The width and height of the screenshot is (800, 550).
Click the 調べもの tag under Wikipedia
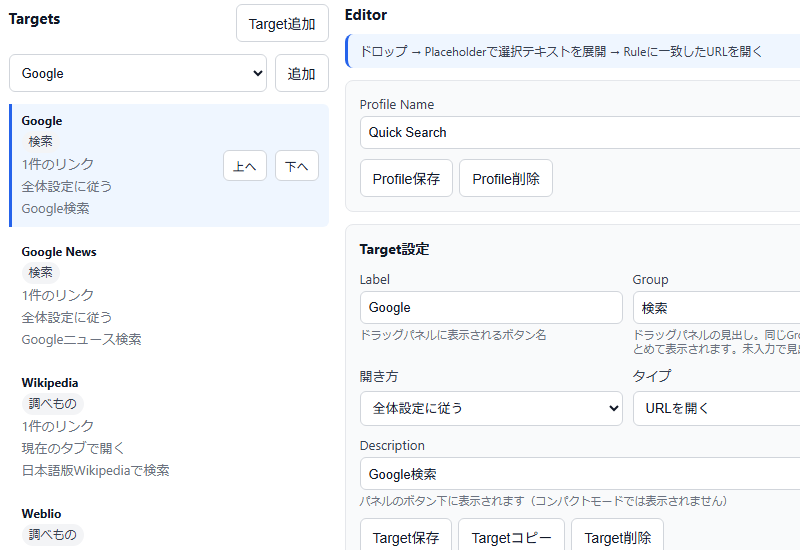coord(53,404)
